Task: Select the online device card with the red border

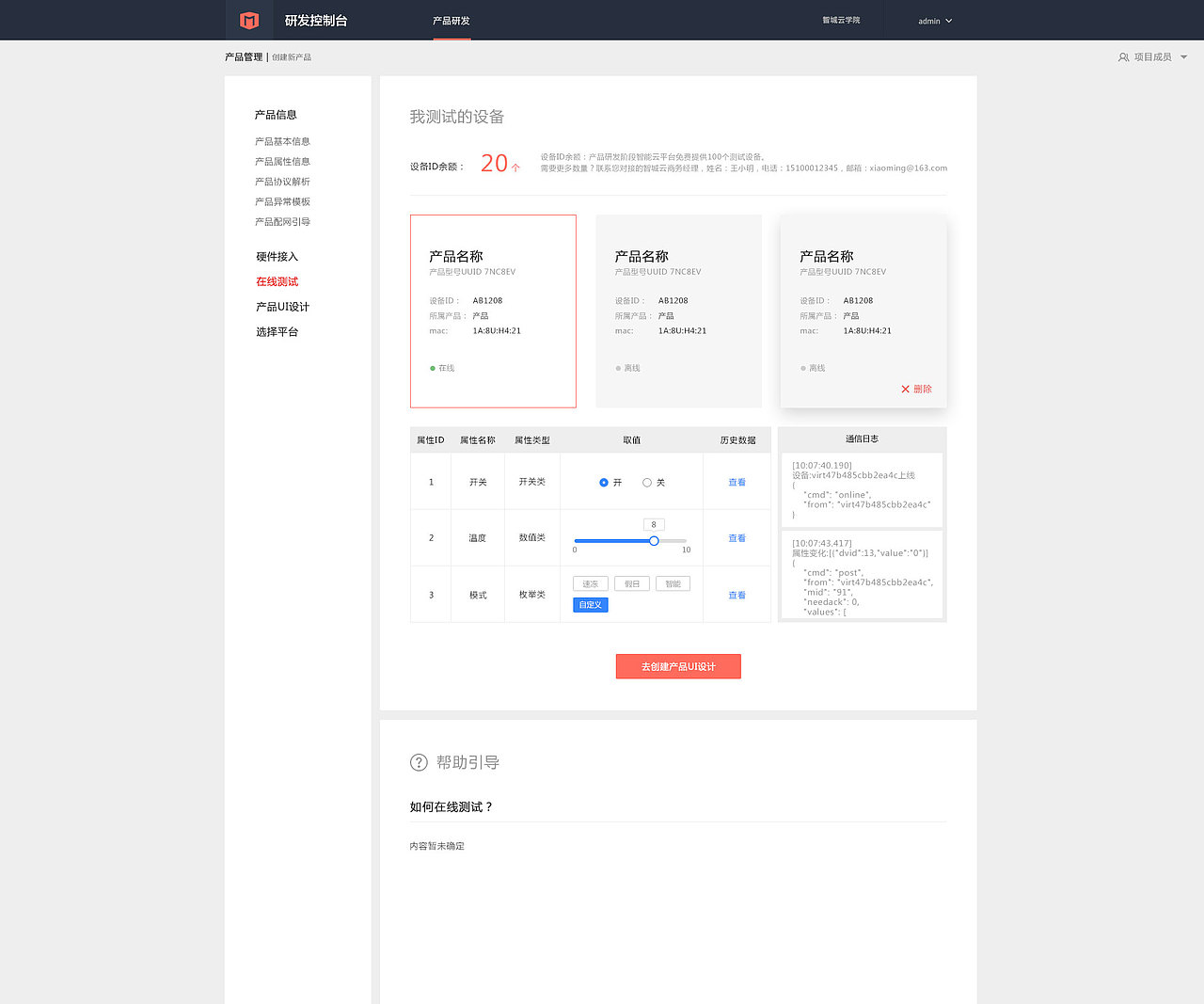Action: click(x=493, y=311)
